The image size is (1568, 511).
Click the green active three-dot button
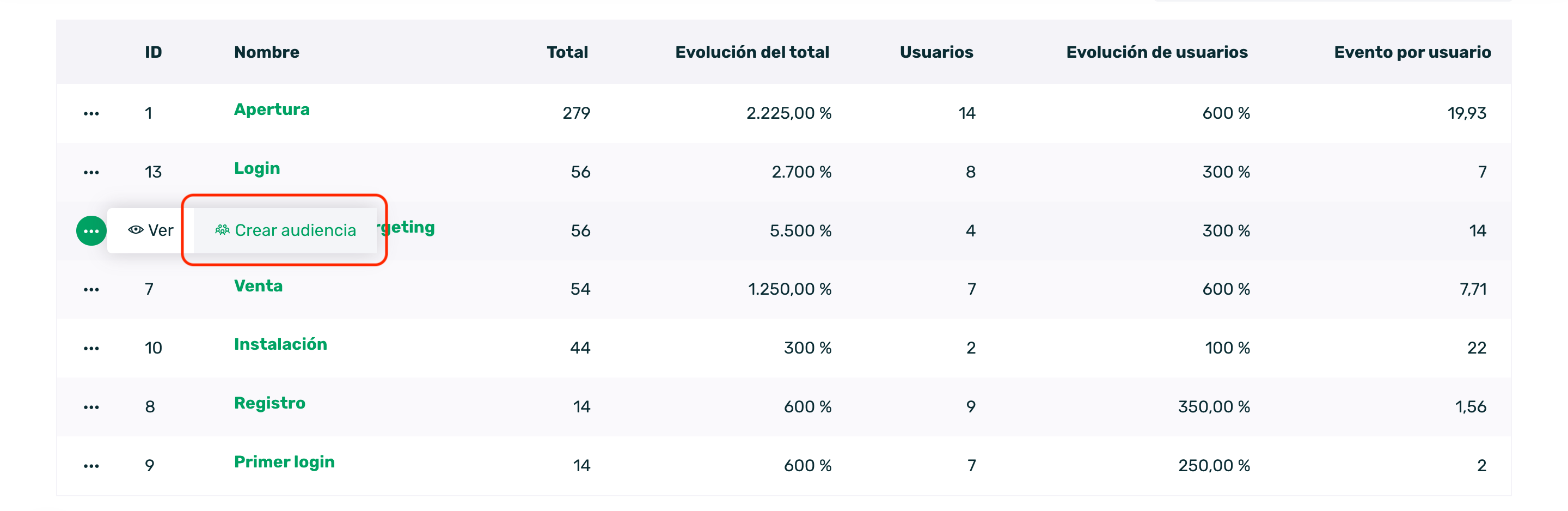point(91,232)
